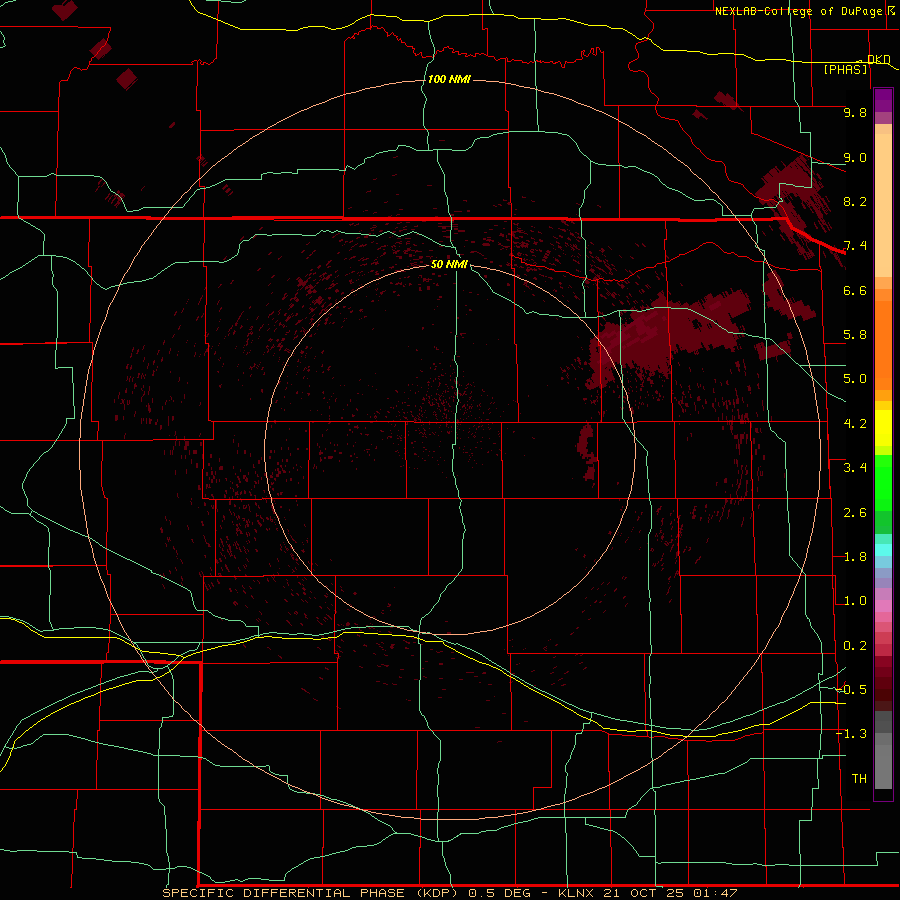Click the KLNX station ID in the caption

[576, 893]
